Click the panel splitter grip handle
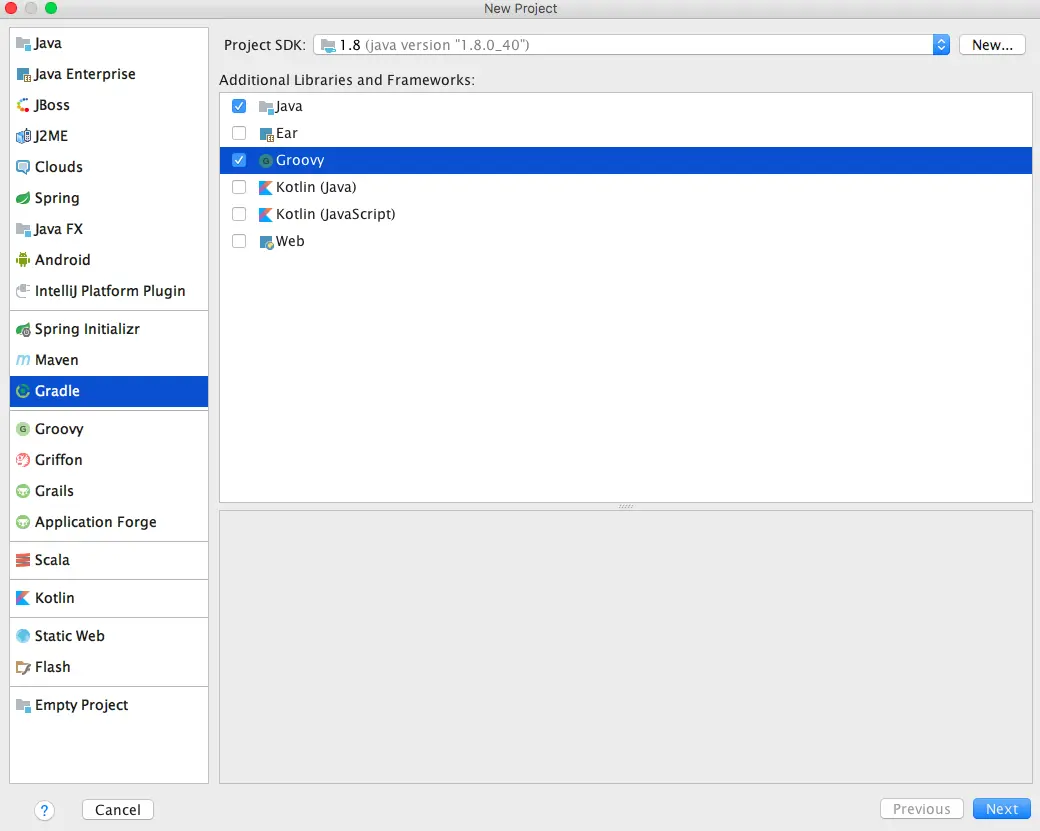Screen dimensions: 1040x831 625,507
